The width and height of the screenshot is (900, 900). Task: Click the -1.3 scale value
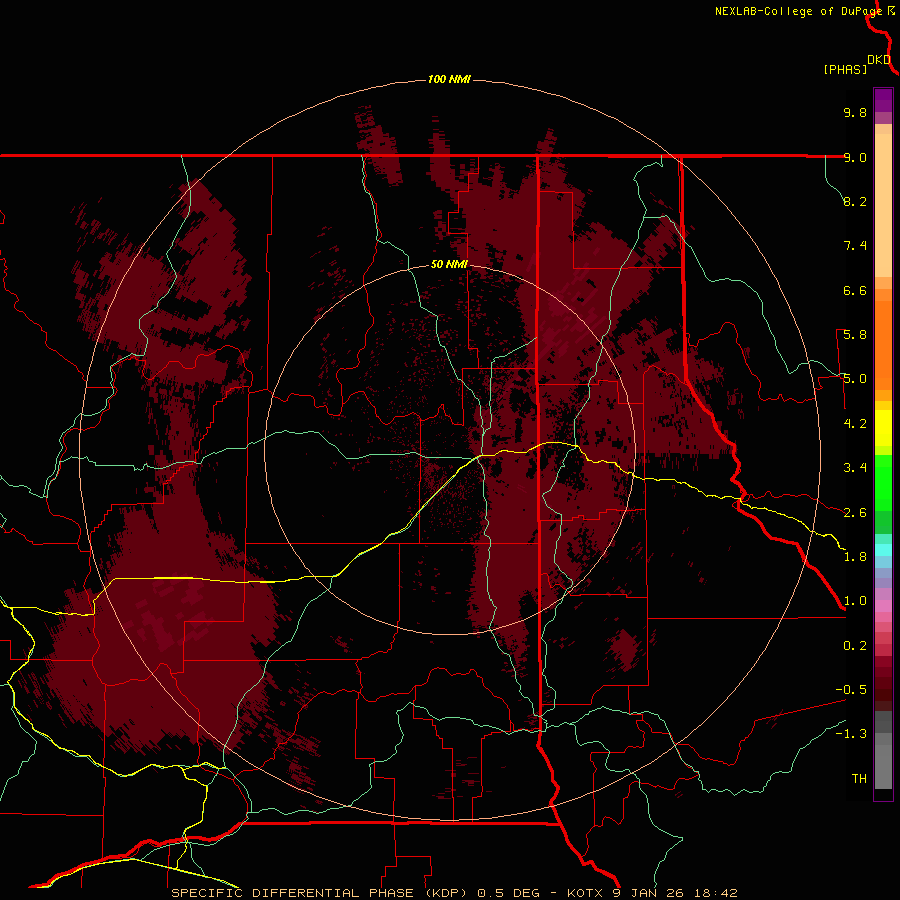(x=851, y=734)
